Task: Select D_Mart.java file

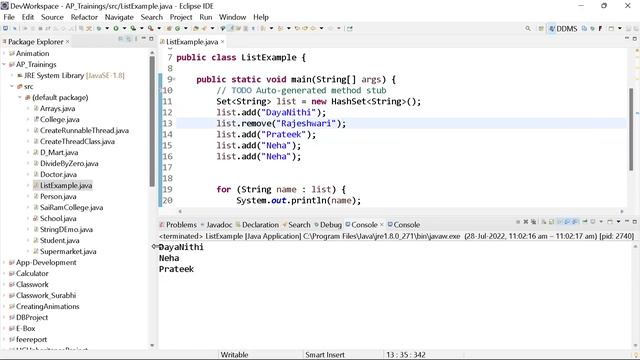Action: [x=59, y=152]
